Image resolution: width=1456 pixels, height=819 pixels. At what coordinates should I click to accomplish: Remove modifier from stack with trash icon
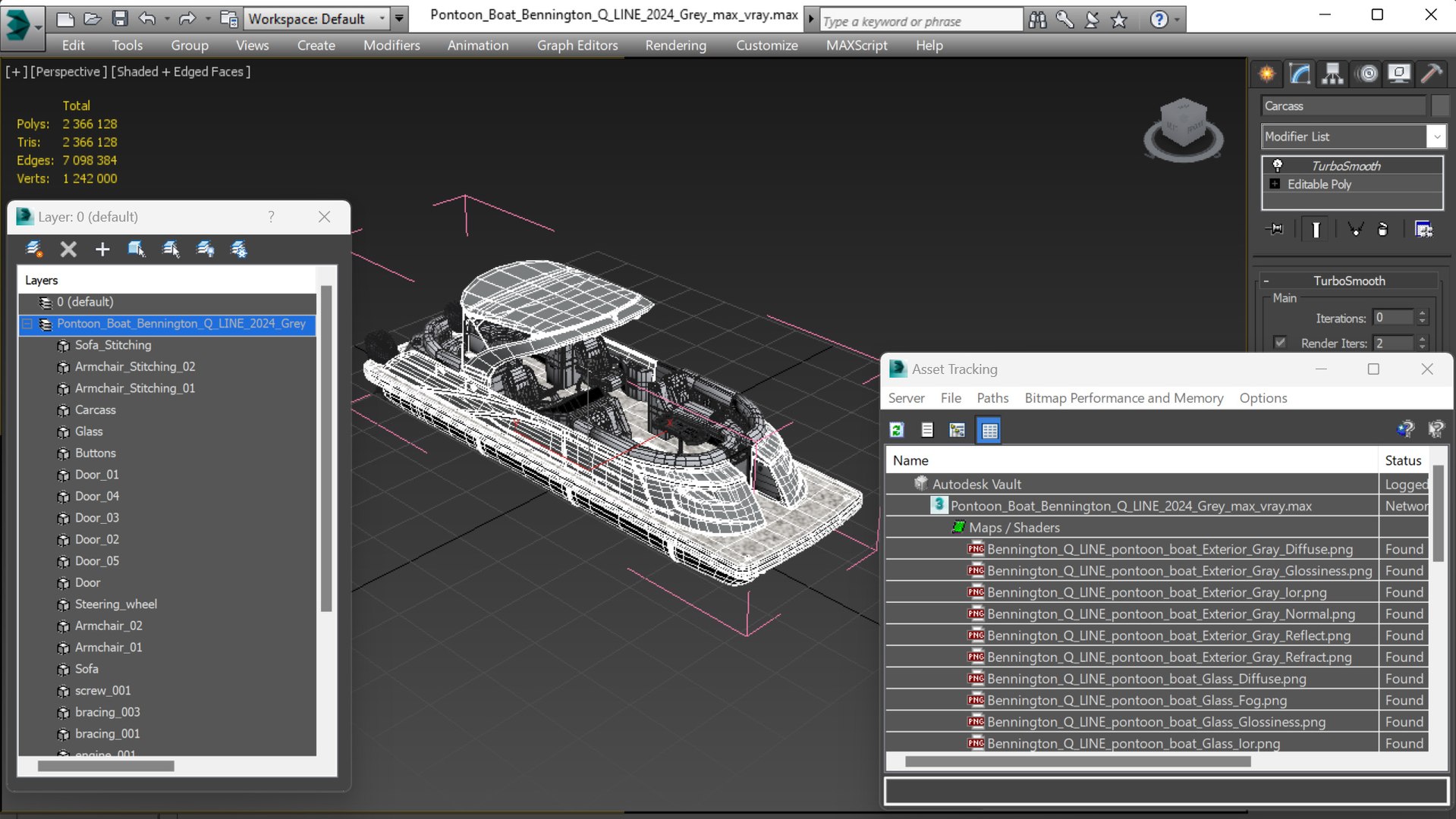click(1383, 229)
